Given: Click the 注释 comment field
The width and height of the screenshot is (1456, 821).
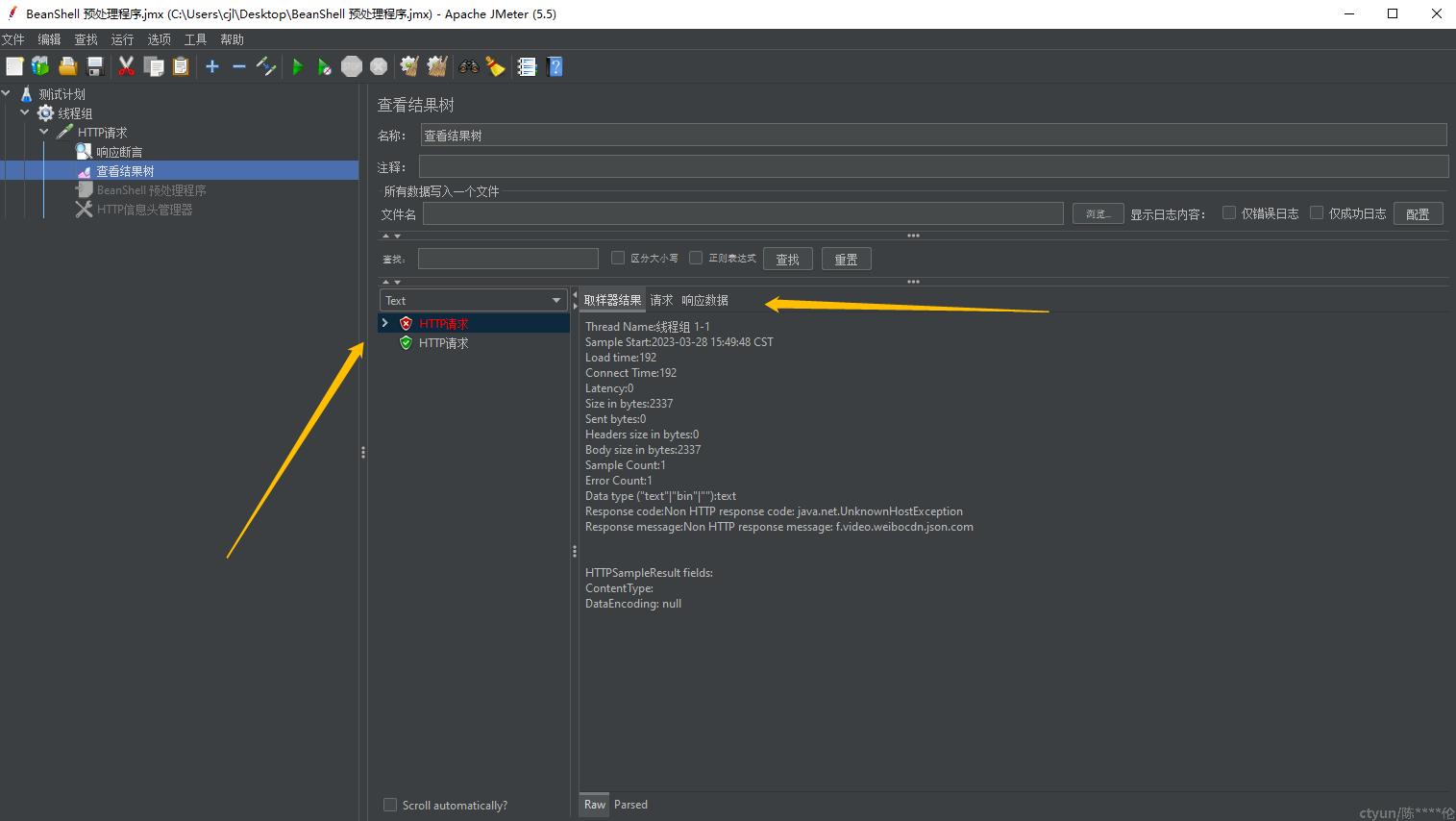Looking at the screenshot, I should (x=933, y=166).
